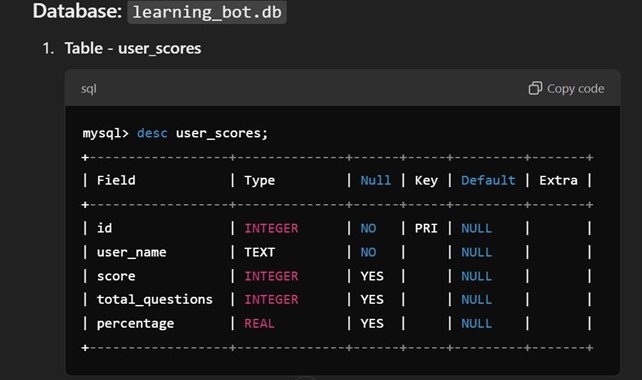642x380 pixels.
Task: Click INTEGER type in the id row
Action: point(271,228)
